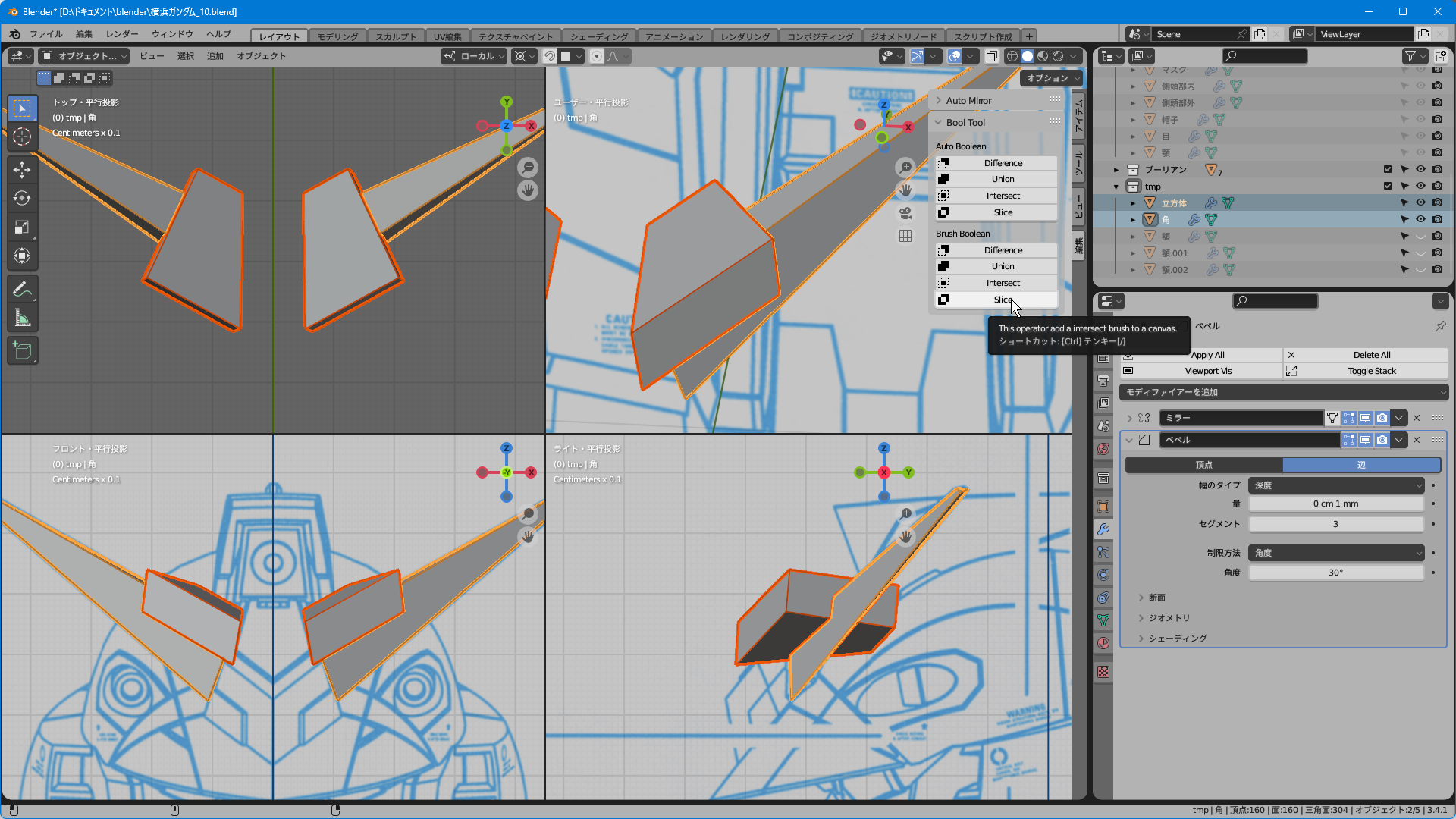Switch to the モデリング workspace tab

(x=337, y=36)
